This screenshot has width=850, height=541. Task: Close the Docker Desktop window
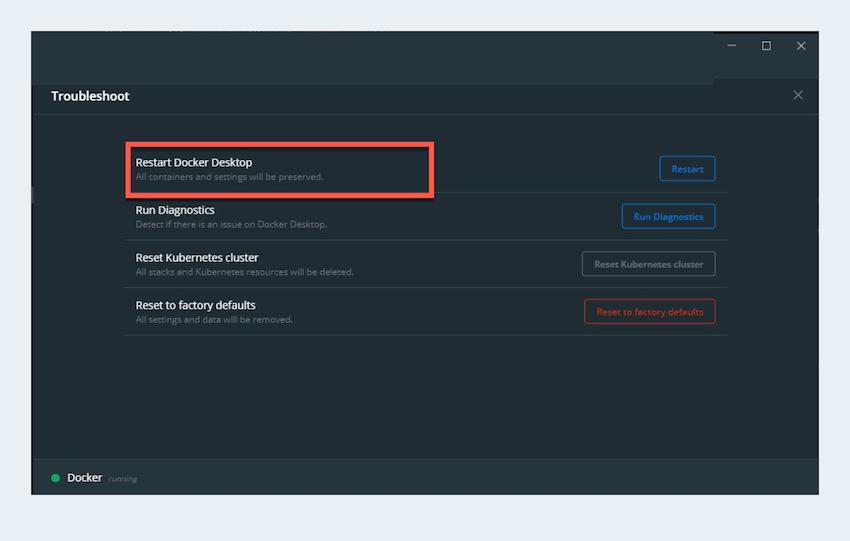pyautogui.click(x=801, y=46)
